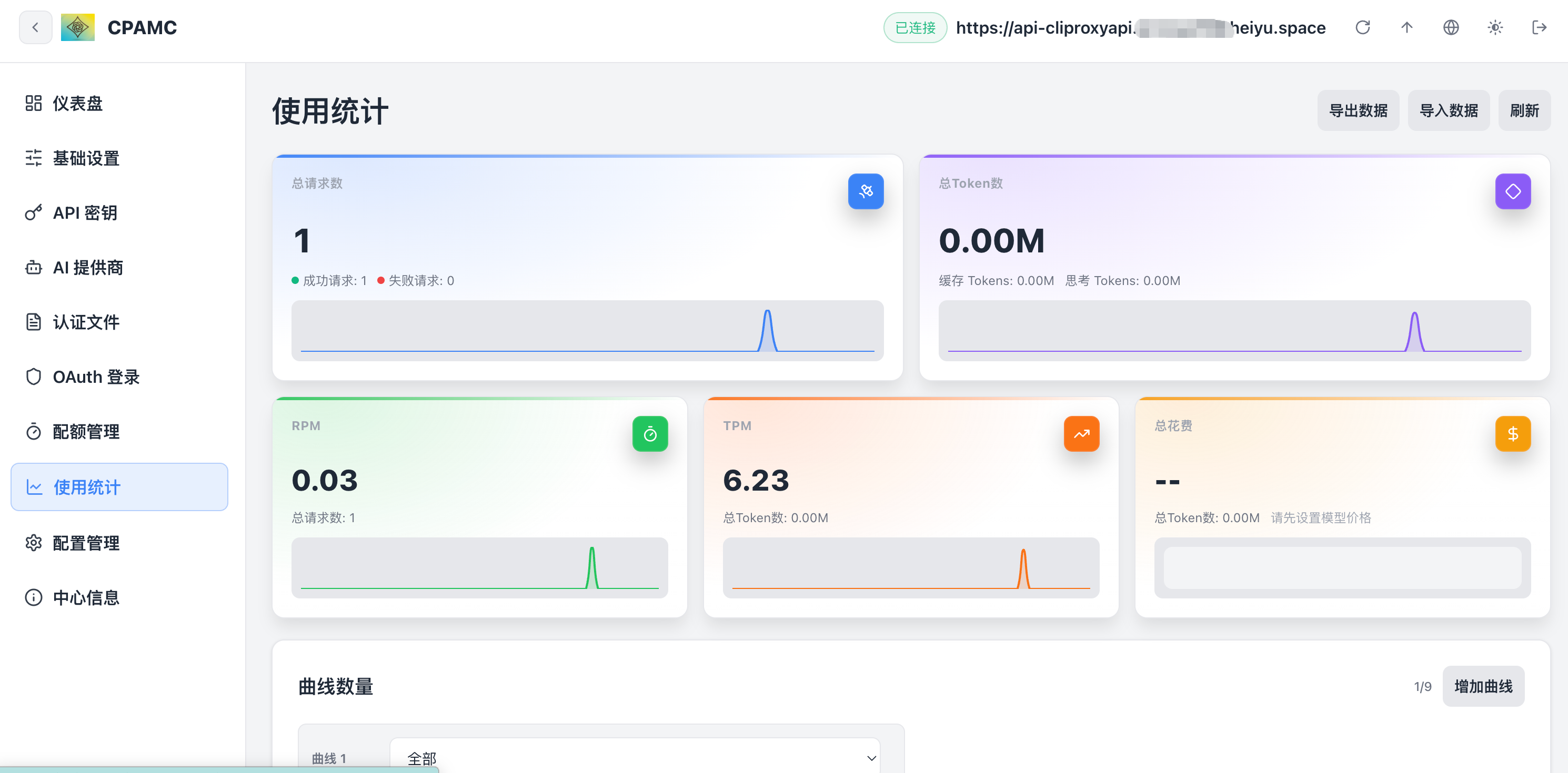Click the yellow dollar icon on 总花费 card
The height and width of the screenshot is (773, 1568).
(x=1513, y=434)
